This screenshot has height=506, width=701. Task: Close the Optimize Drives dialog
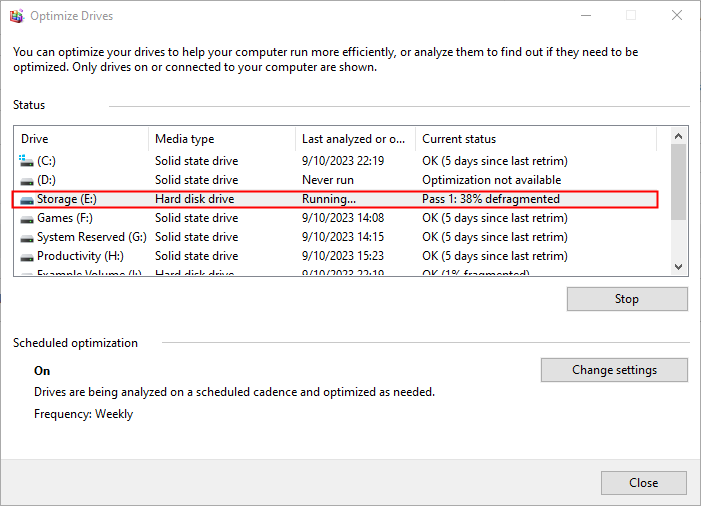tap(643, 483)
